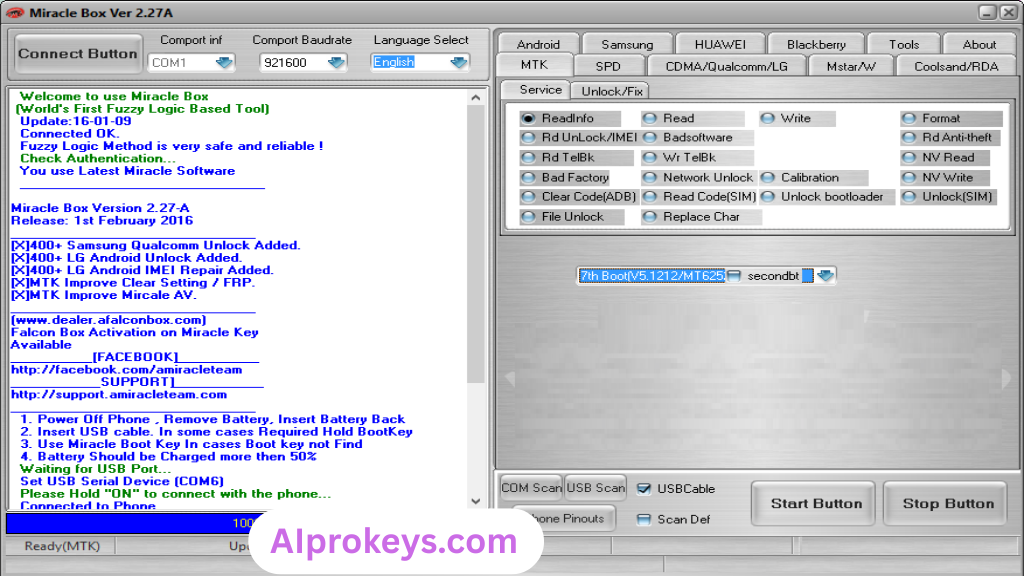Select the Wr TelBk radio button
The height and width of the screenshot is (576, 1024).
point(697,157)
